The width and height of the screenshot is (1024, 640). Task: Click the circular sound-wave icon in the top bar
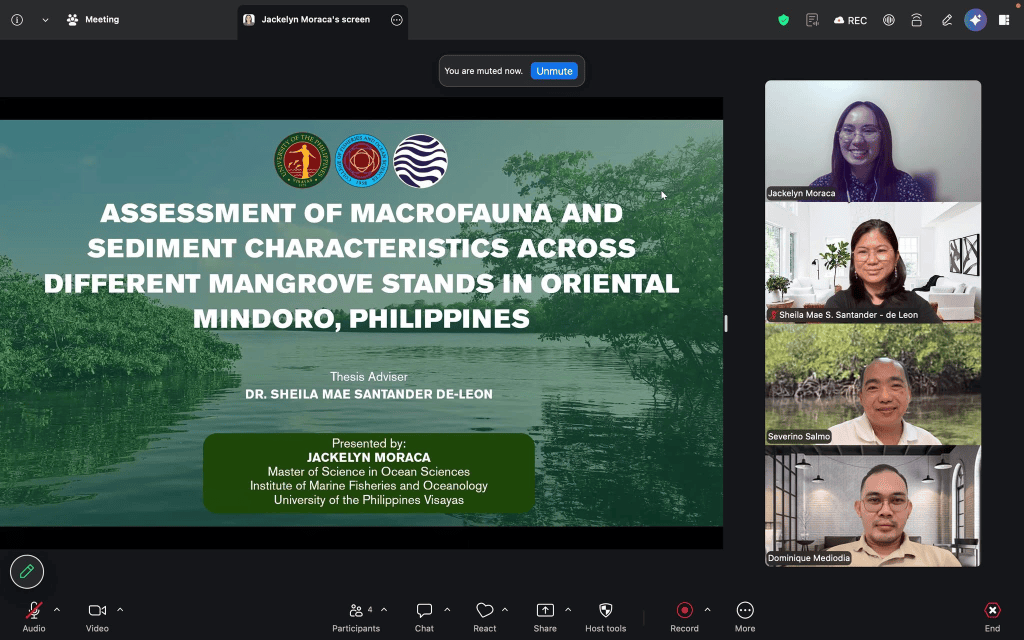[x=888, y=20]
